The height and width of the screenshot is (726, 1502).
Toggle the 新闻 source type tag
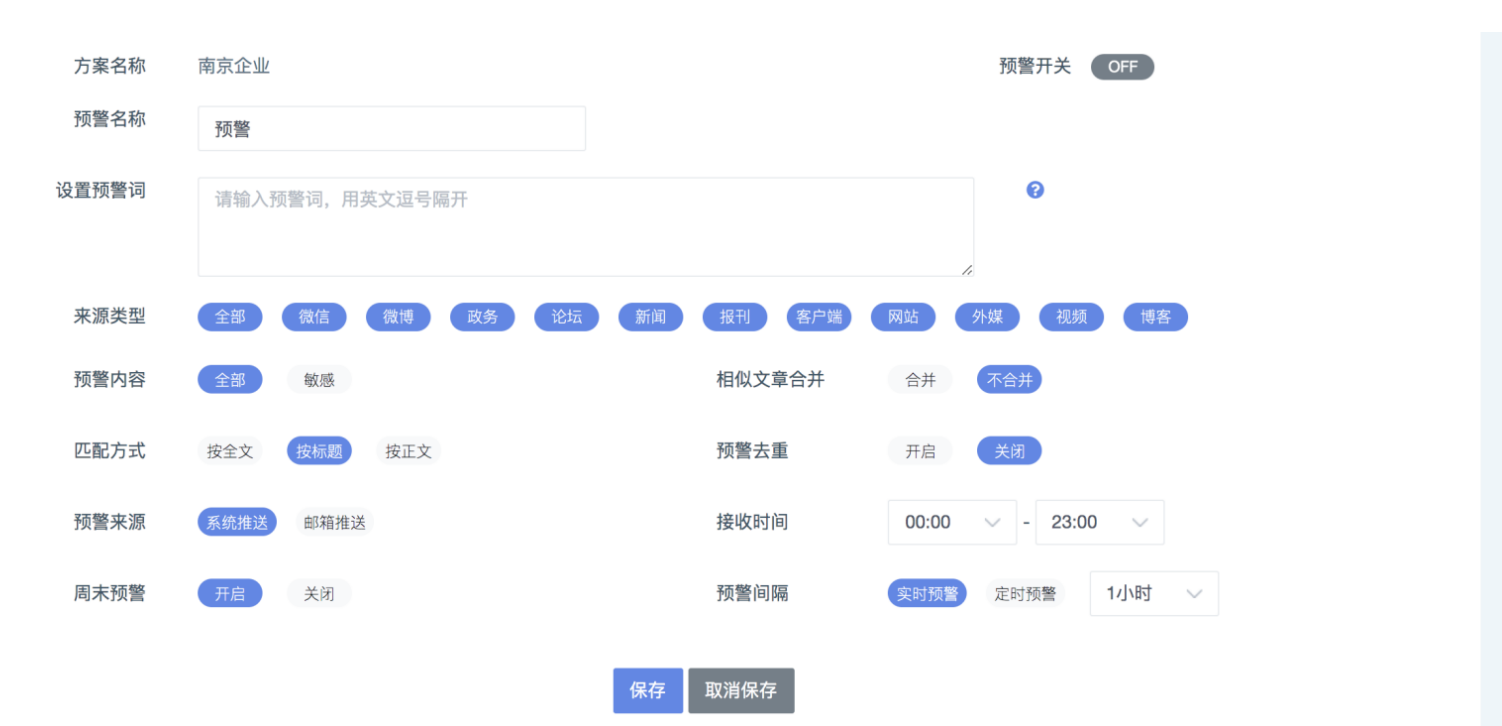coord(650,317)
